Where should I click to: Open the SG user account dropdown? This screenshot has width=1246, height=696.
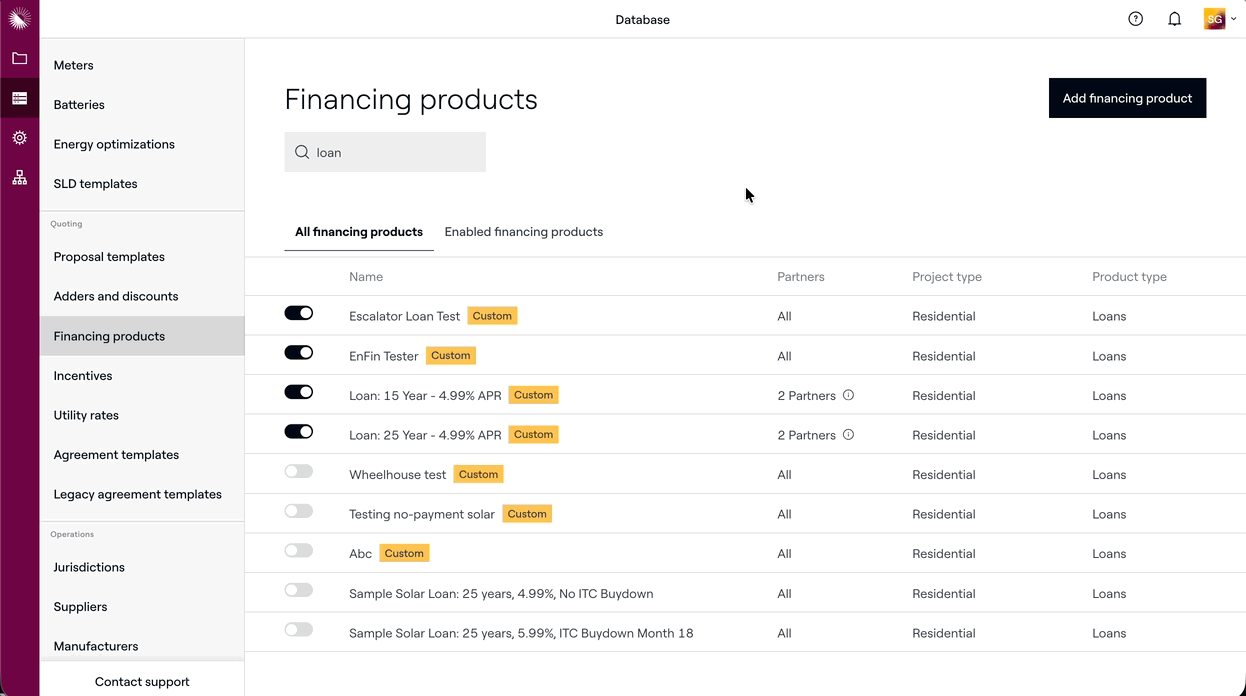point(1220,19)
